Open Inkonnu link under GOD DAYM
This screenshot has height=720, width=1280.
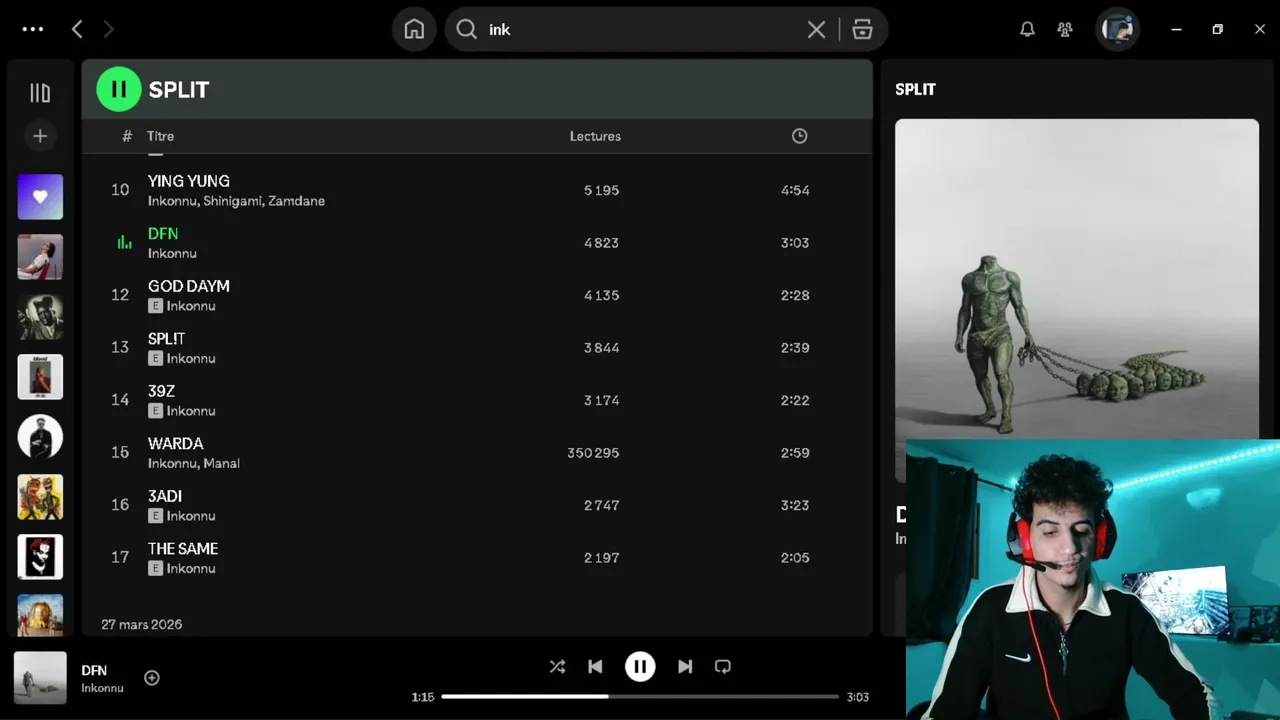(x=191, y=306)
